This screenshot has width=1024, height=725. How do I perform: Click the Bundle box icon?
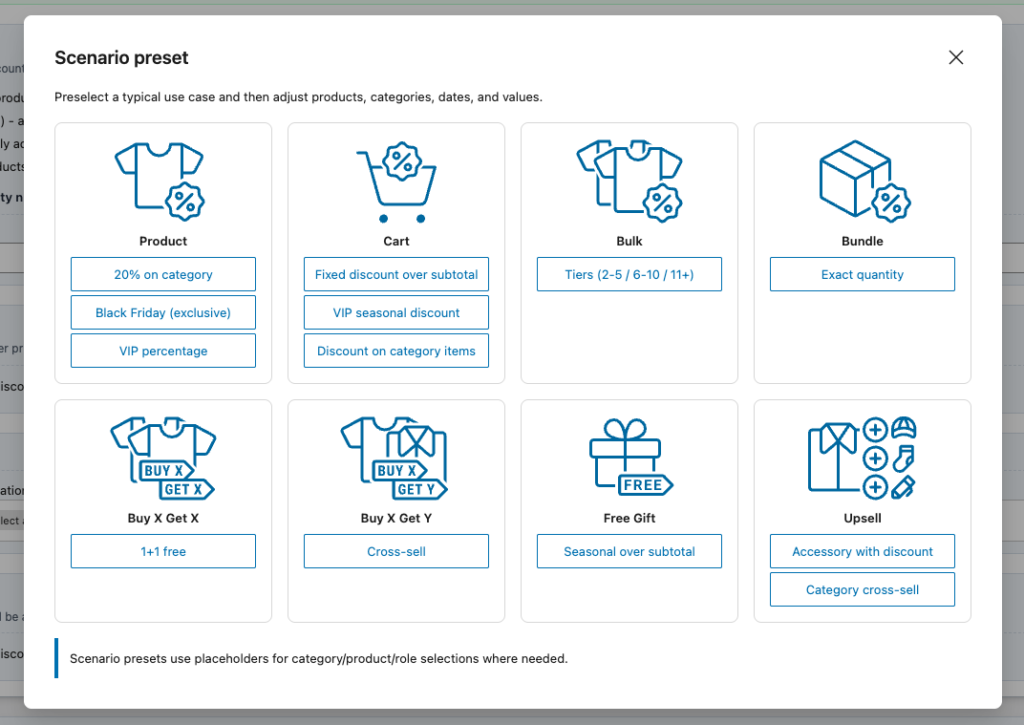pyautogui.click(x=862, y=181)
